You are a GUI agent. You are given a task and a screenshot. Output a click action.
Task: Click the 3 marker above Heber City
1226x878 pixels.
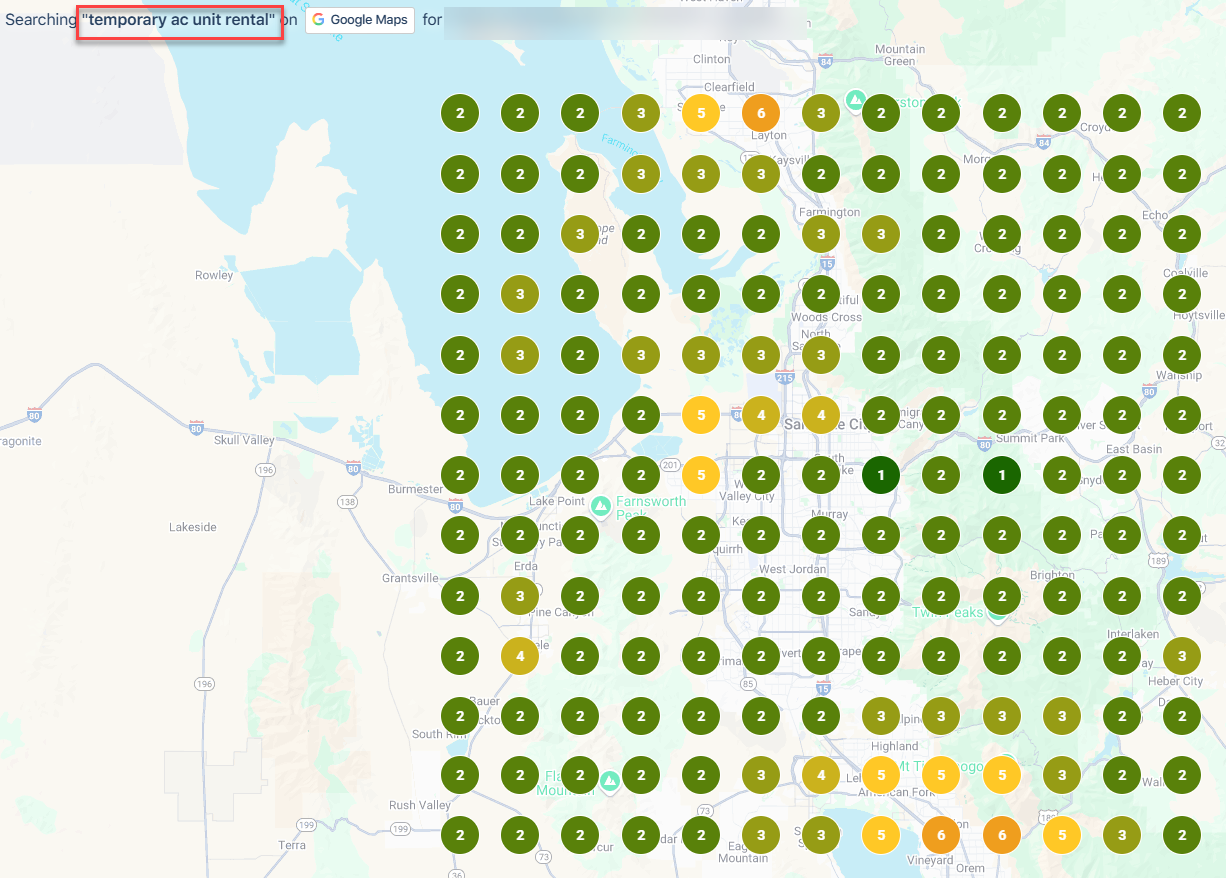pos(1182,656)
